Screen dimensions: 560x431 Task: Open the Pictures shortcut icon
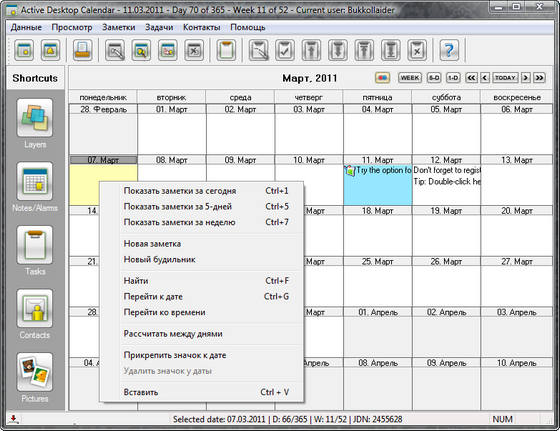pos(35,372)
